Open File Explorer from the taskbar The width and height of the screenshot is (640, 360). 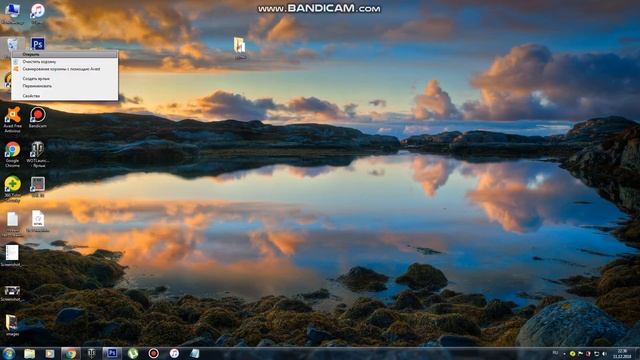[x=29, y=353]
